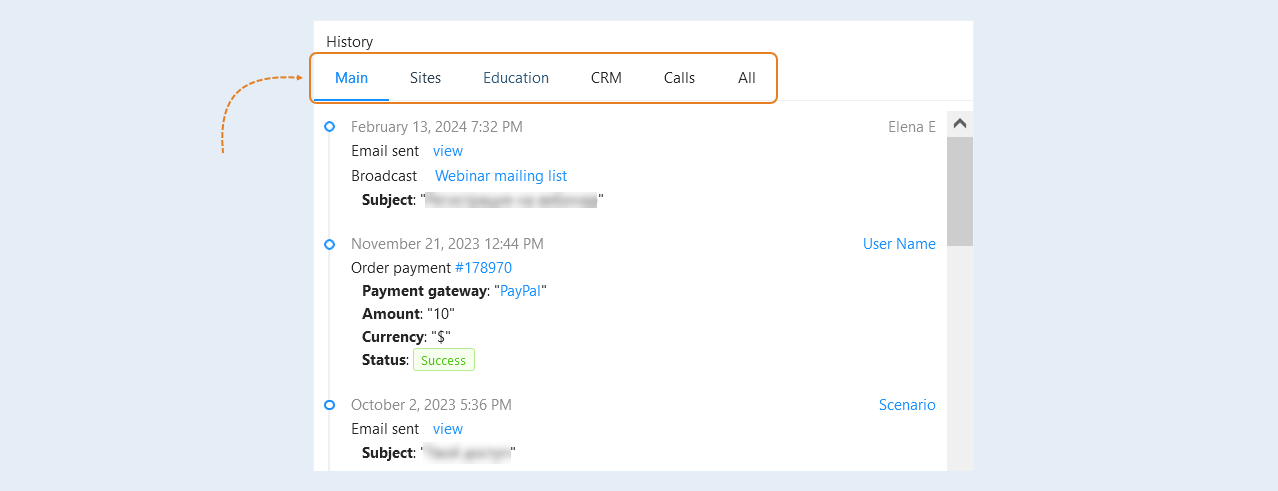
Task: Open the User Name profile link
Action: point(899,244)
